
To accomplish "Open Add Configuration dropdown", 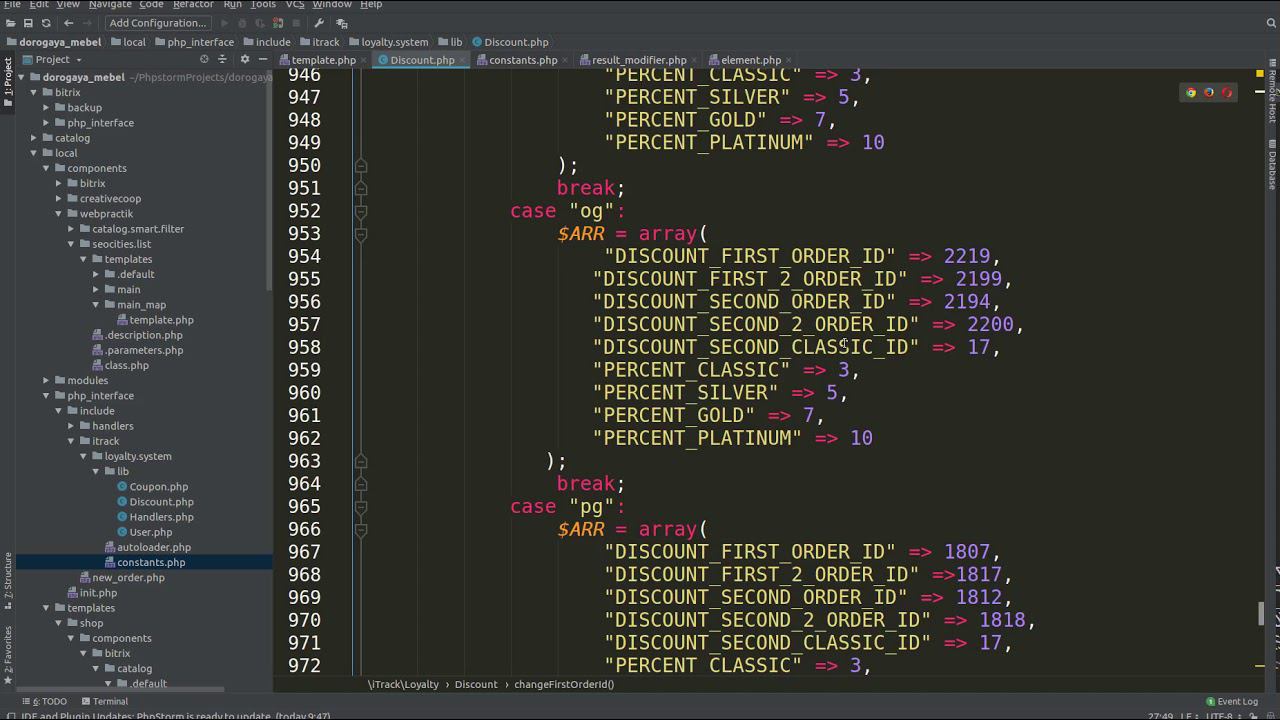I will [157, 23].
